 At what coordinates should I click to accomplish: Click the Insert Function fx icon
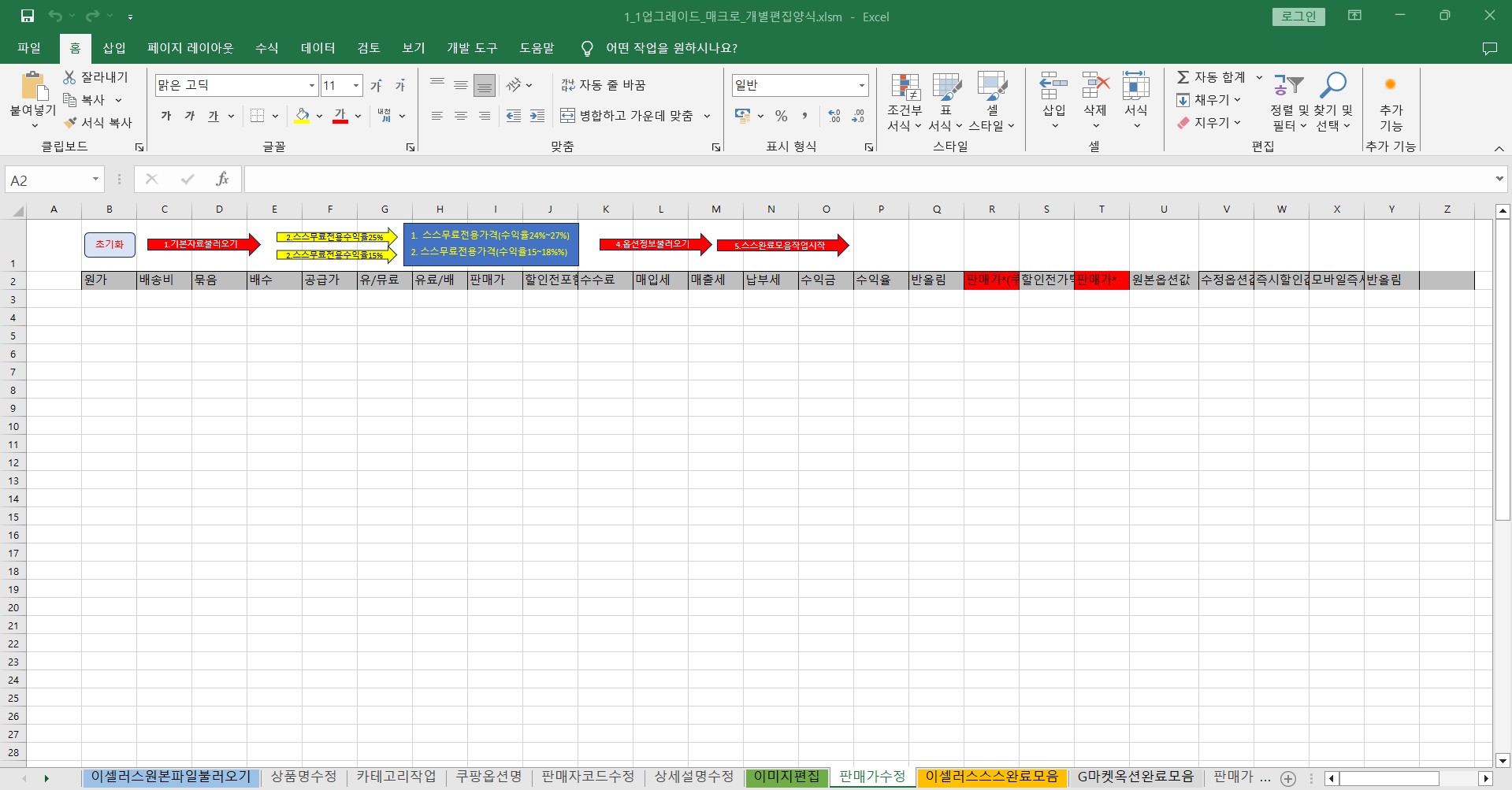(x=222, y=180)
